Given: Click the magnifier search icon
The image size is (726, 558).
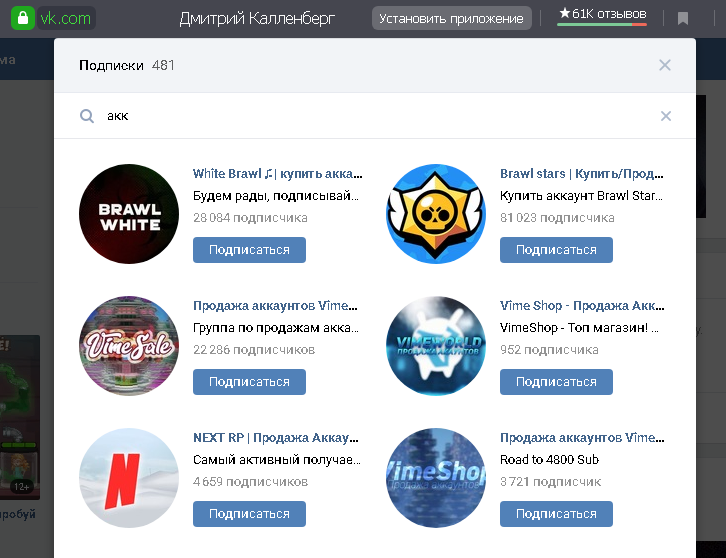Looking at the screenshot, I should click(x=87, y=116).
